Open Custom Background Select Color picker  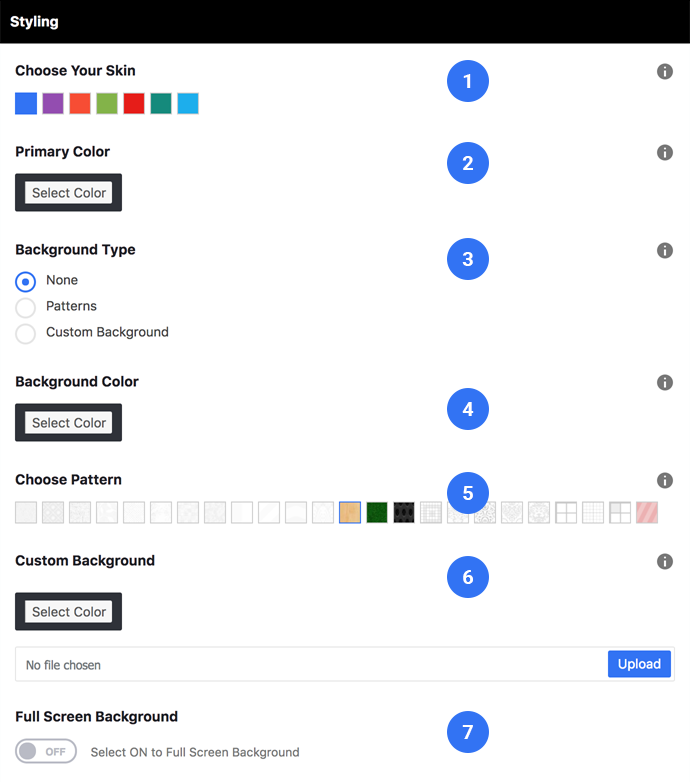[x=68, y=612]
